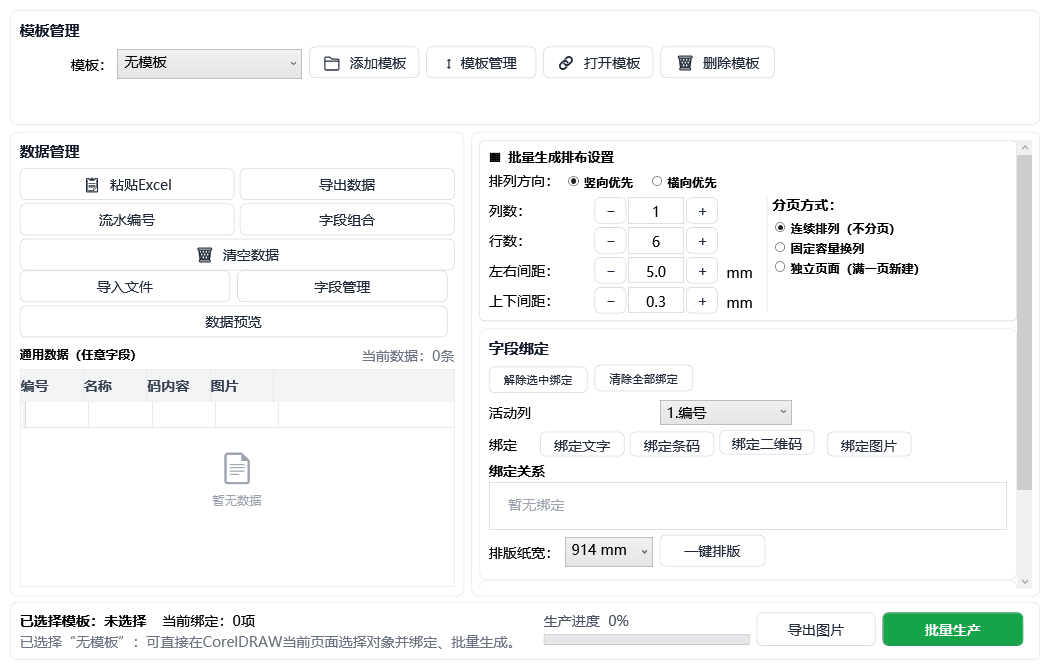Click the 名称 column header
The width and height of the screenshot is (1050, 670).
[115, 386]
